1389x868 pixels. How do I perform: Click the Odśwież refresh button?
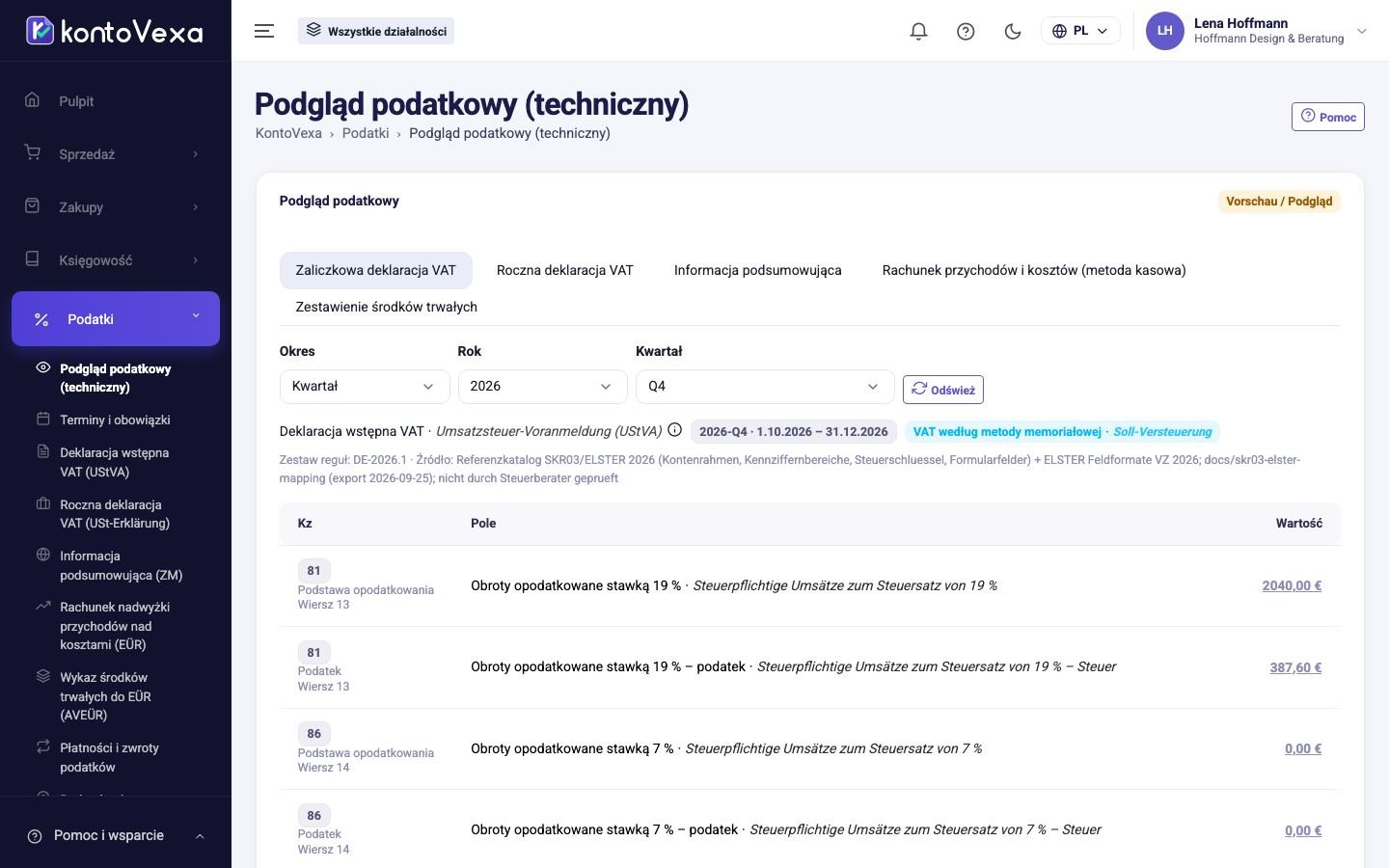[943, 390]
